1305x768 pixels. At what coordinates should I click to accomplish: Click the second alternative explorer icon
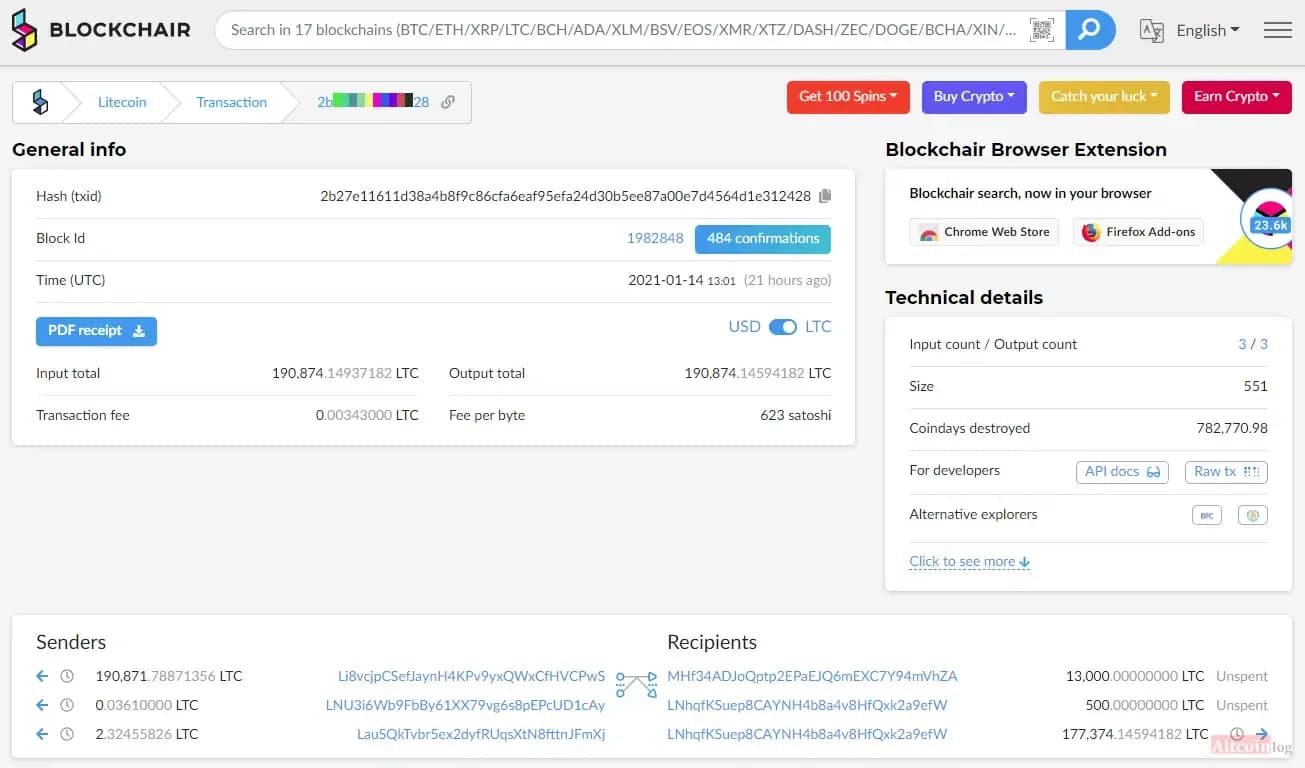tap(1253, 515)
